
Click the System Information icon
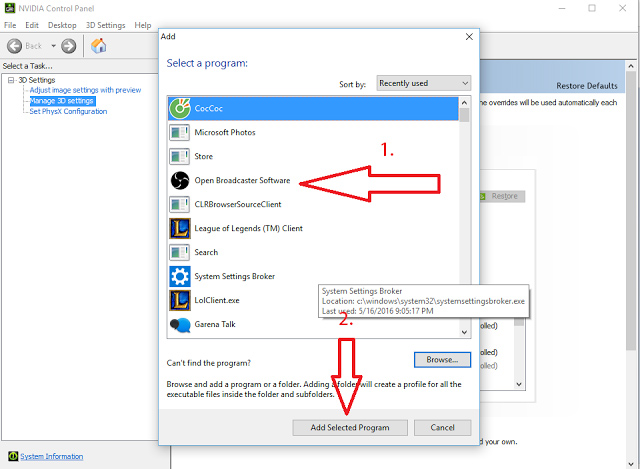[x=13, y=456]
